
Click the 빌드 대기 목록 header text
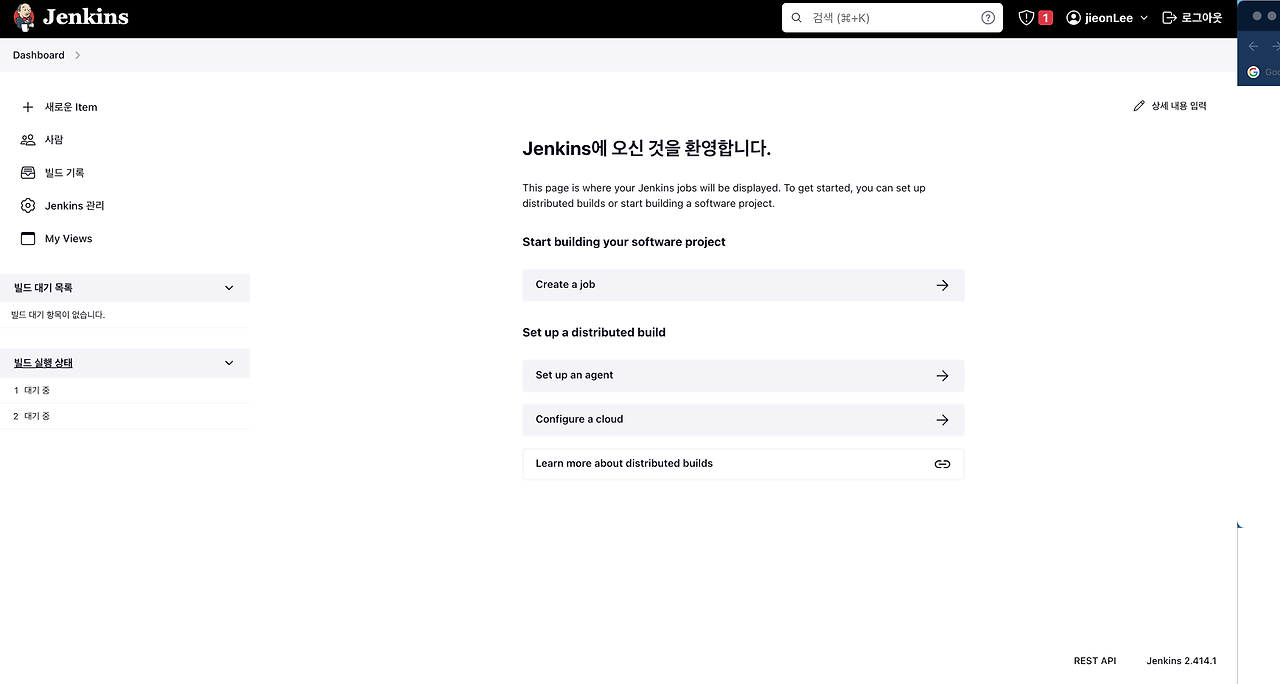tap(43, 288)
